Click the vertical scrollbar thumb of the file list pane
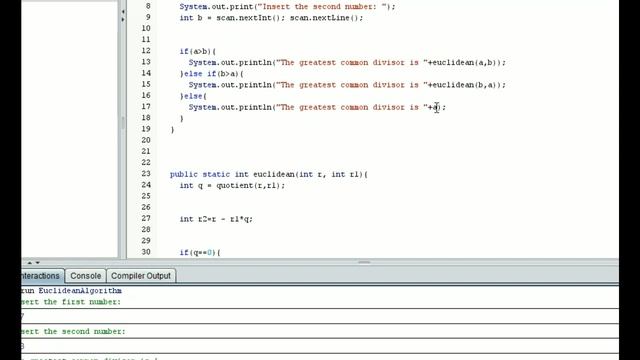640x360 pixels. click(x=123, y=122)
